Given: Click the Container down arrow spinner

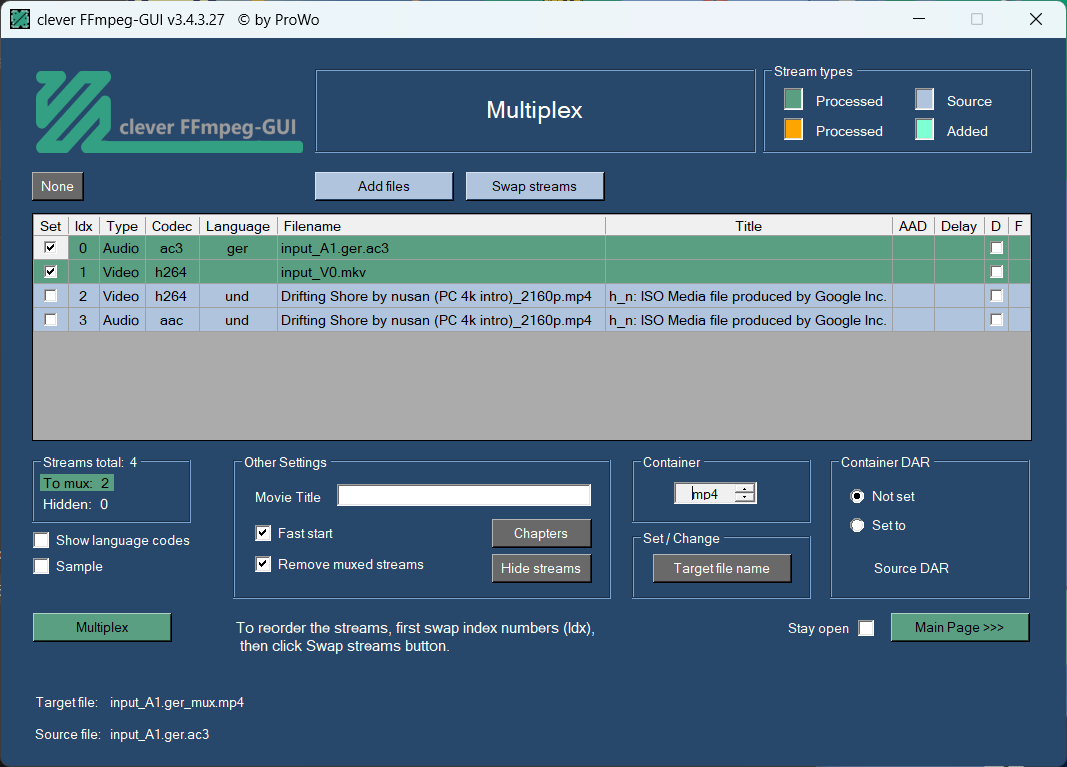Looking at the screenshot, I should coord(745,498).
